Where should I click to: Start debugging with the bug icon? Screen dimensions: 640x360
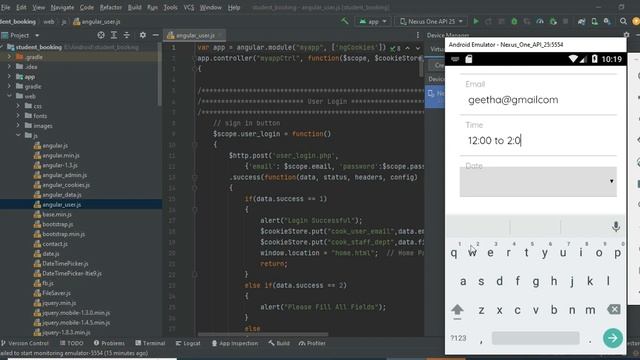(514, 21)
